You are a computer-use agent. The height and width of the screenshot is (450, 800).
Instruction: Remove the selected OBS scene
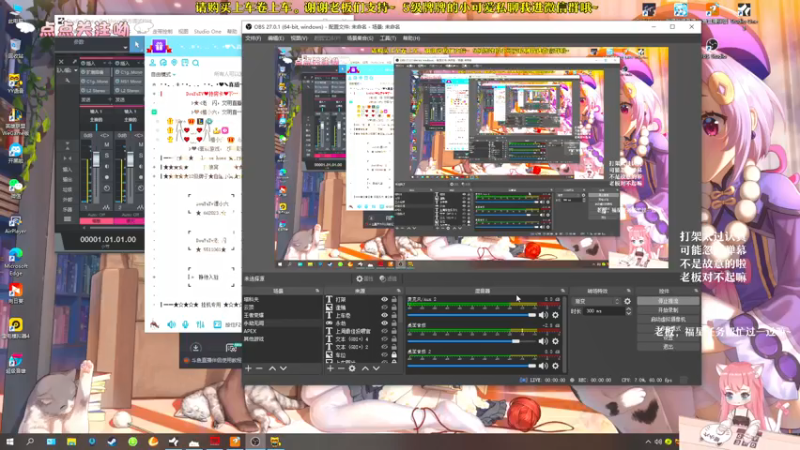pos(259,368)
